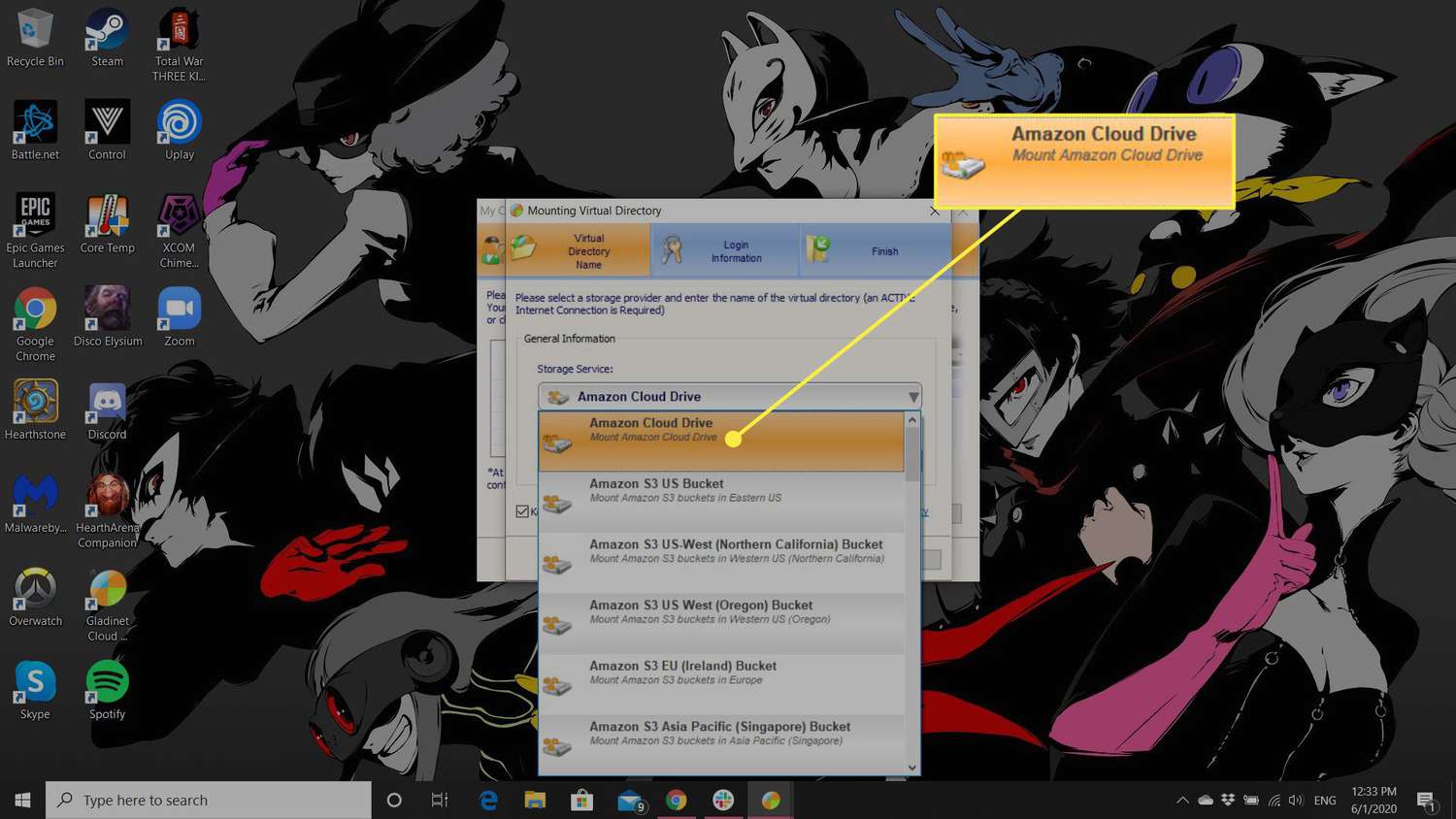Select Amazon S3 EU (Ireland) Bucket
1456x819 pixels.
721,684
